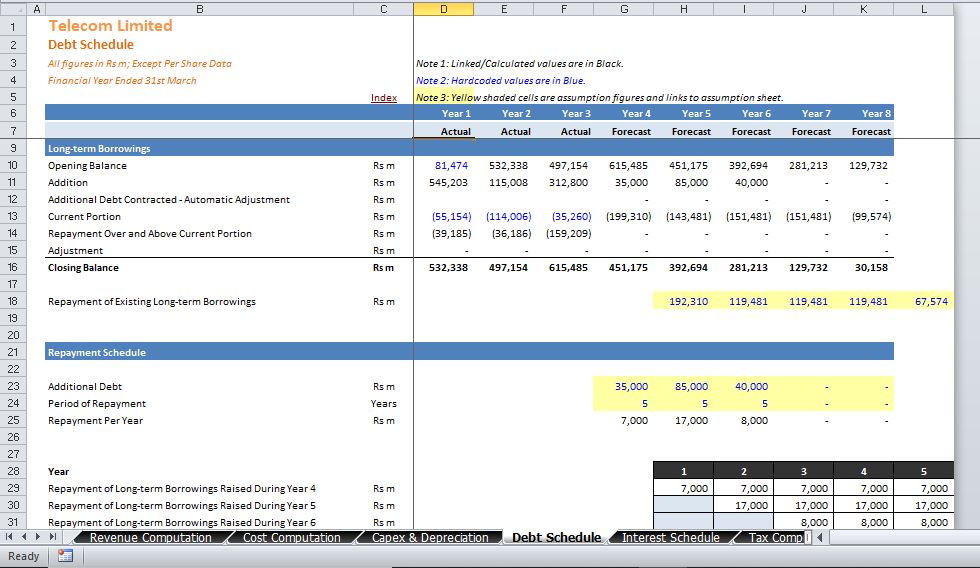
Task: Follow the Index hyperlink
Action: click(384, 97)
